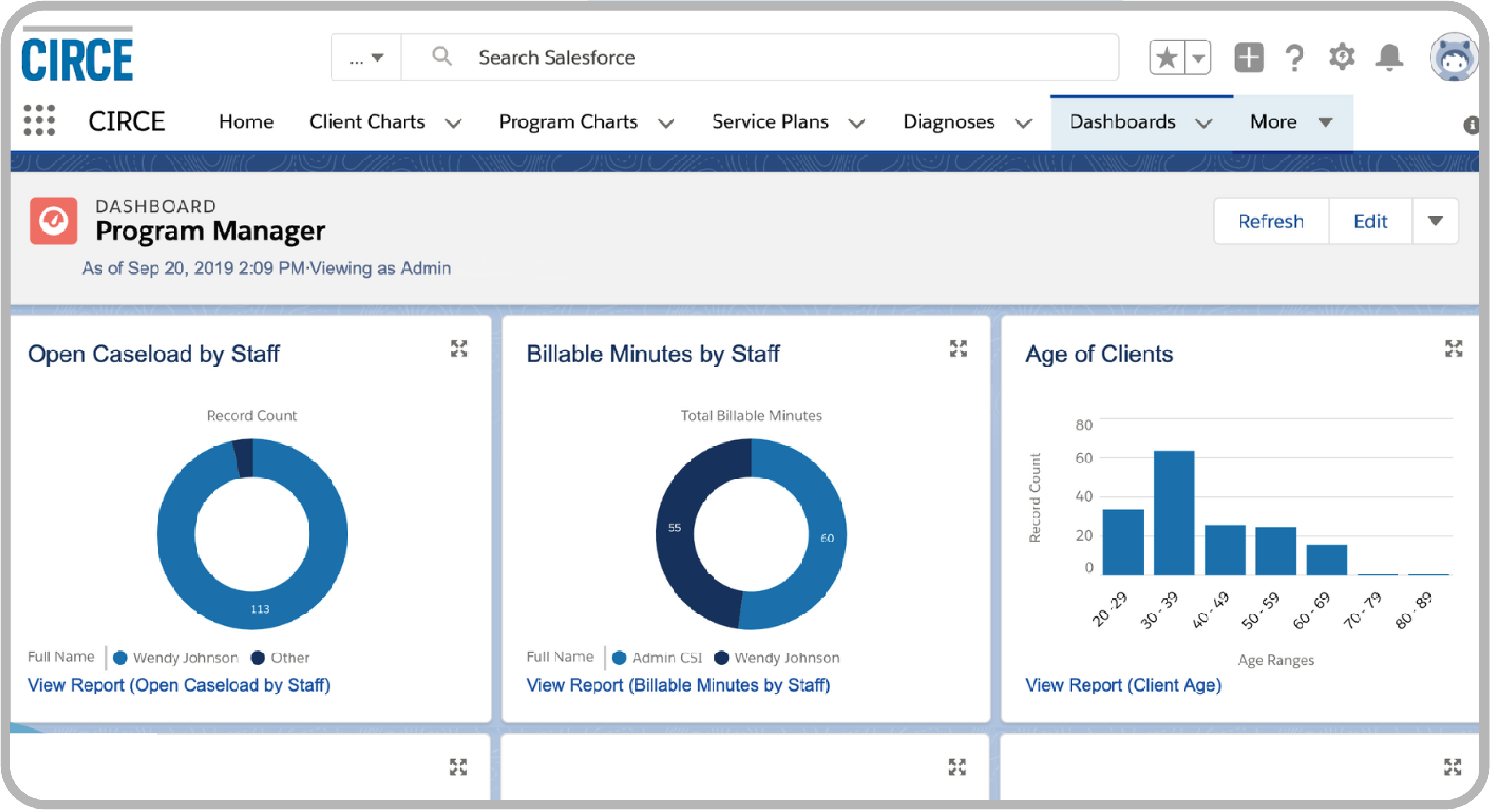Click the Favorites star icon
The height and width of the screenshot is (812, 1490).
coord(1167,57)
